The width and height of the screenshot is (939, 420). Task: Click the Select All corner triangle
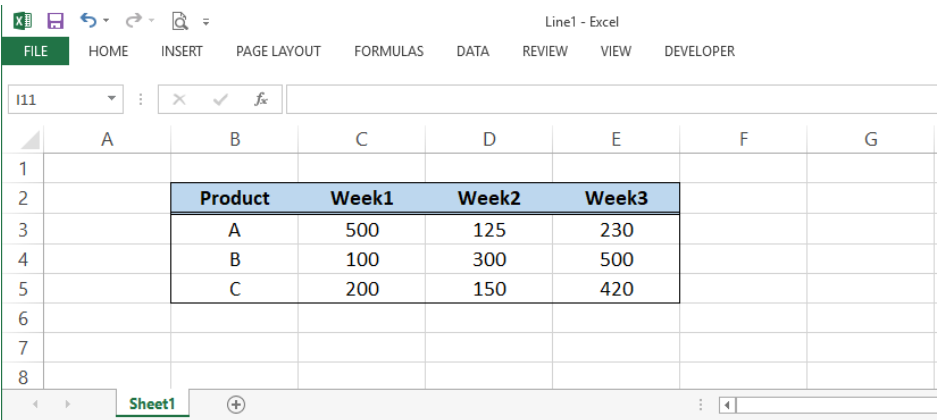point(30,140)
